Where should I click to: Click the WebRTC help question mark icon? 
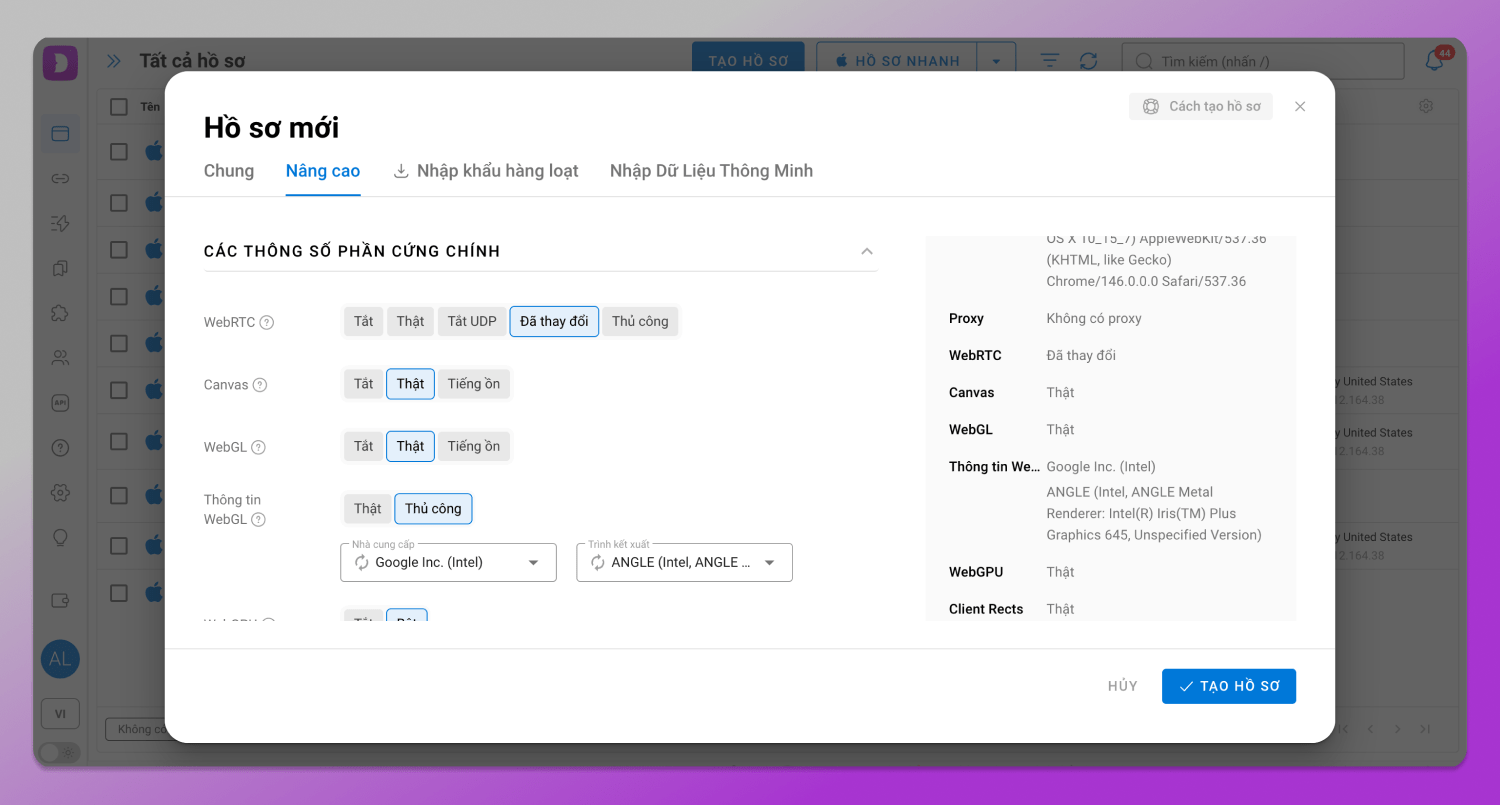(266, 322)
